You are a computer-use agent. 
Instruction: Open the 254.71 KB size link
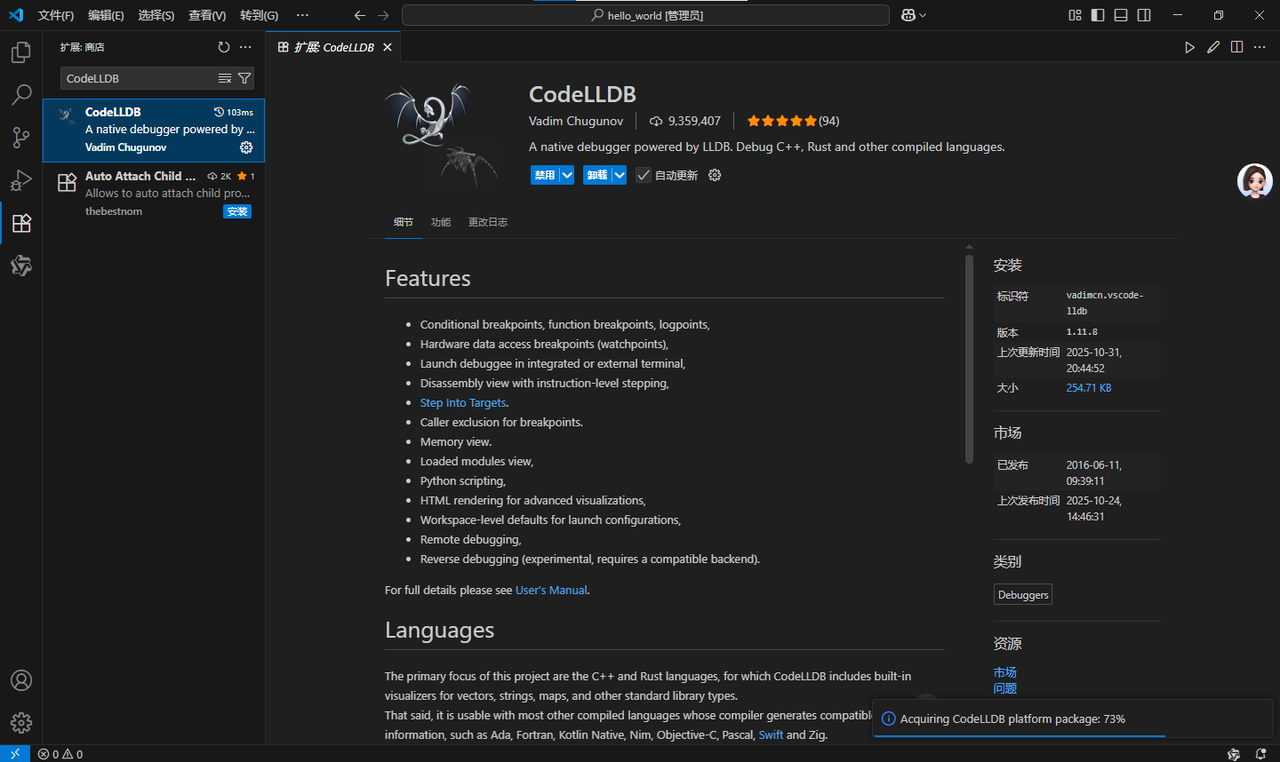pos(1089,388)
